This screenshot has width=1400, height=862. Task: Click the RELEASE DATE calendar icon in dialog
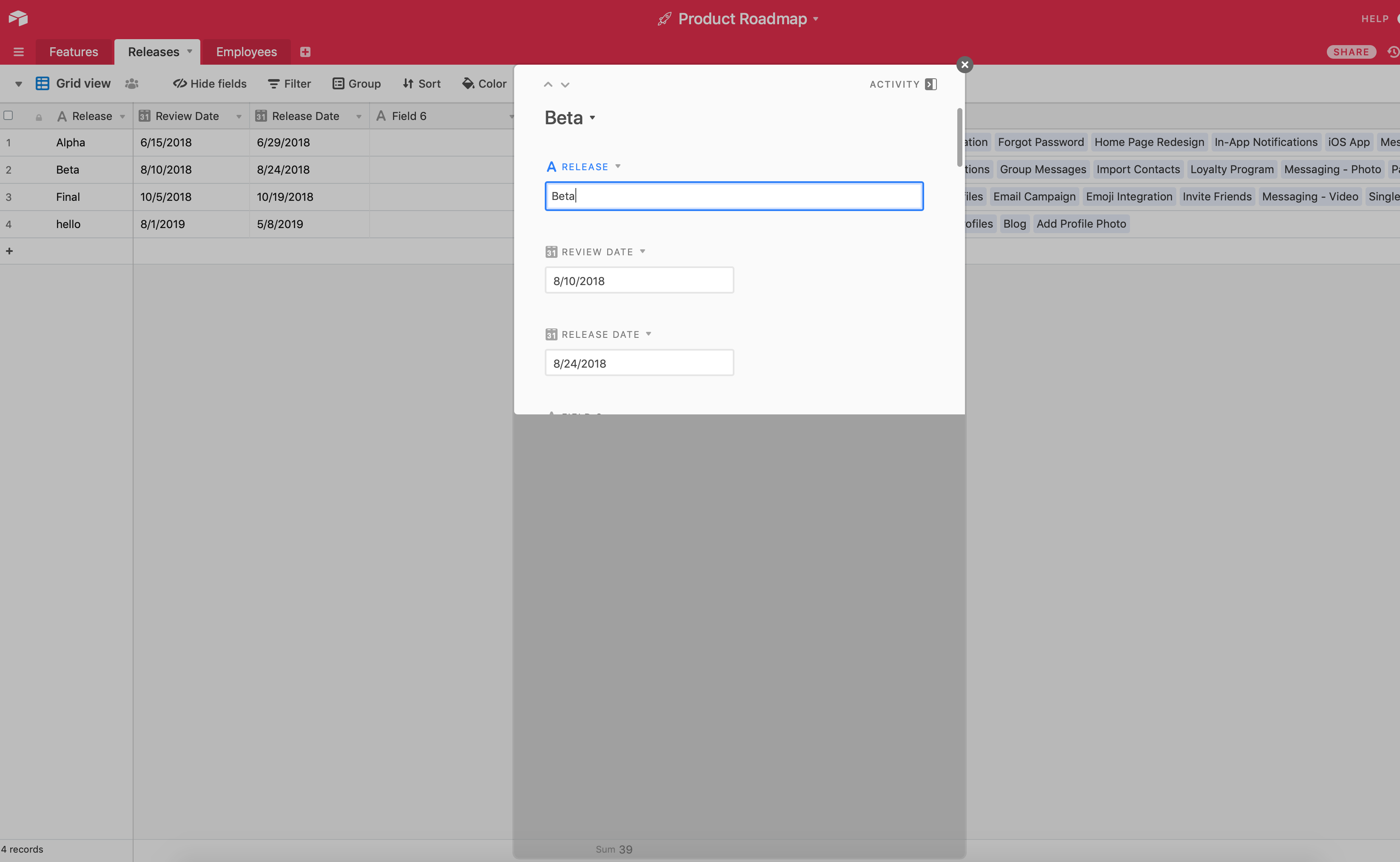(x=551, y=334)
